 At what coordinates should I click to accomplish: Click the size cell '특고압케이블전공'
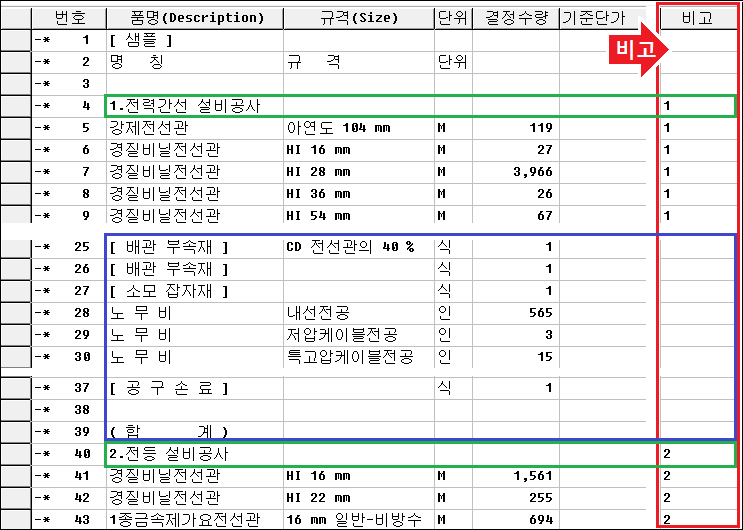359,356
